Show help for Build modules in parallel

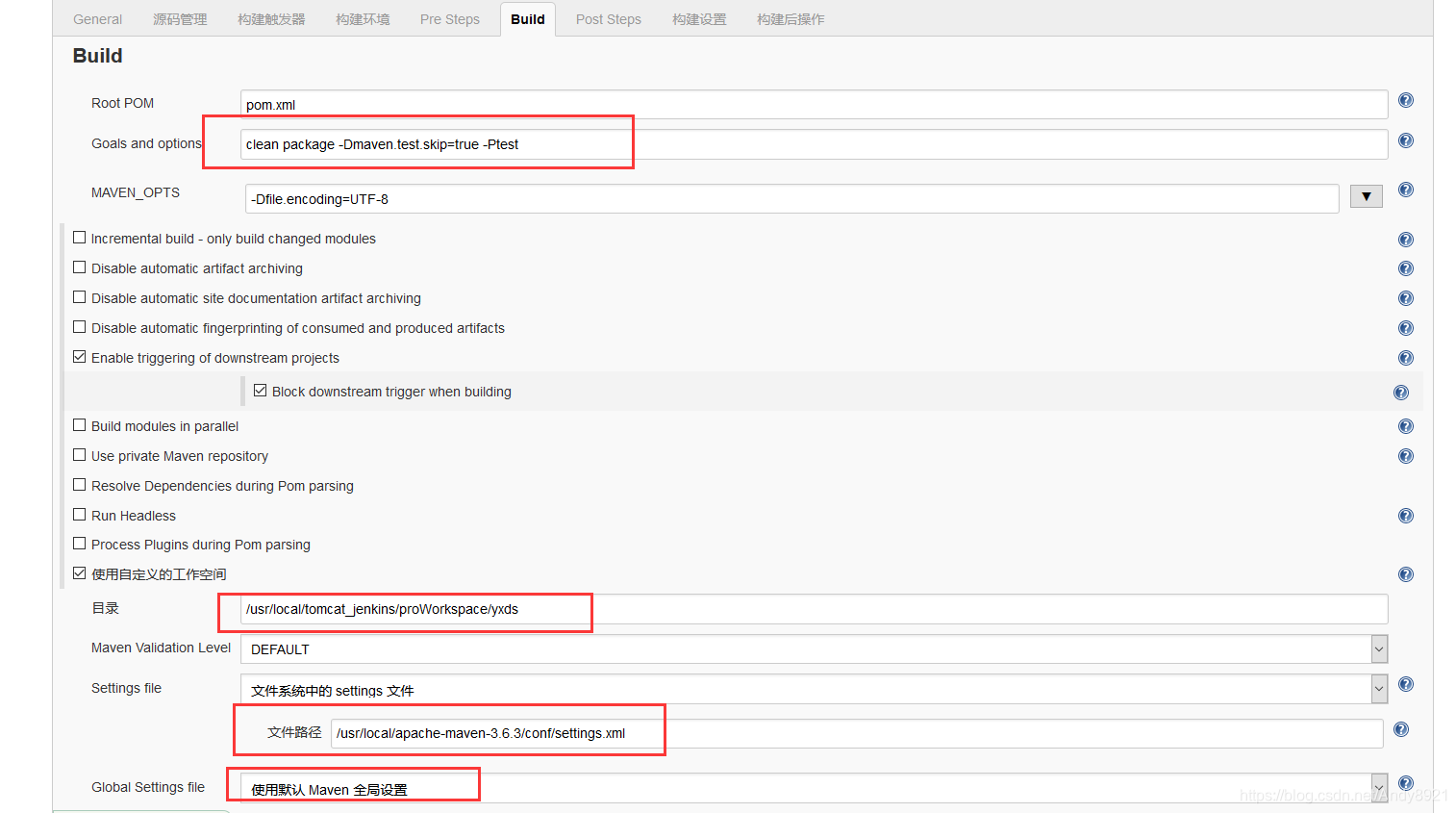[1405, 426]
